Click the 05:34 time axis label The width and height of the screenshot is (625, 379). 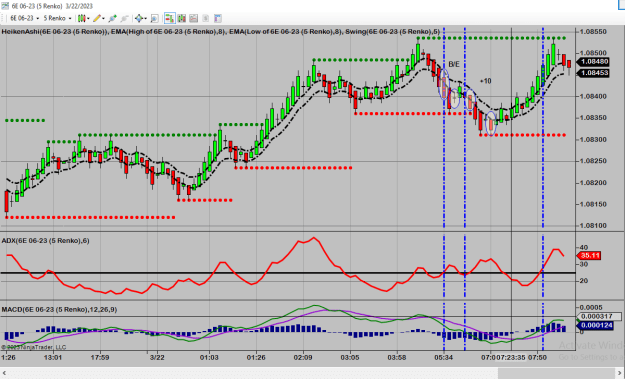coord(444,357)
